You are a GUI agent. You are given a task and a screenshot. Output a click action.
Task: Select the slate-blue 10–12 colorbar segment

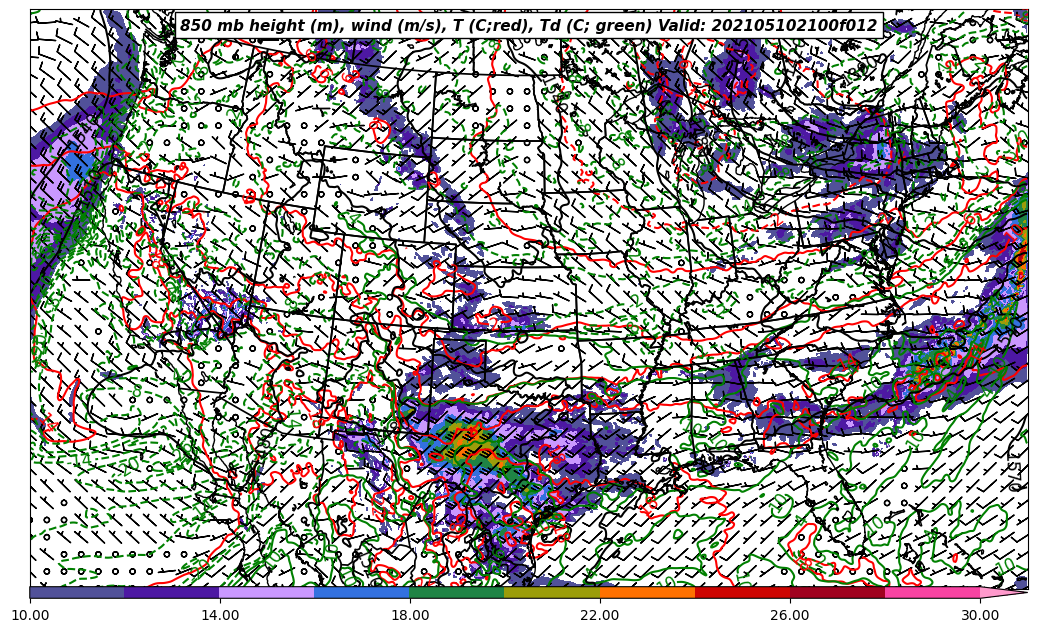click(77, 592)
